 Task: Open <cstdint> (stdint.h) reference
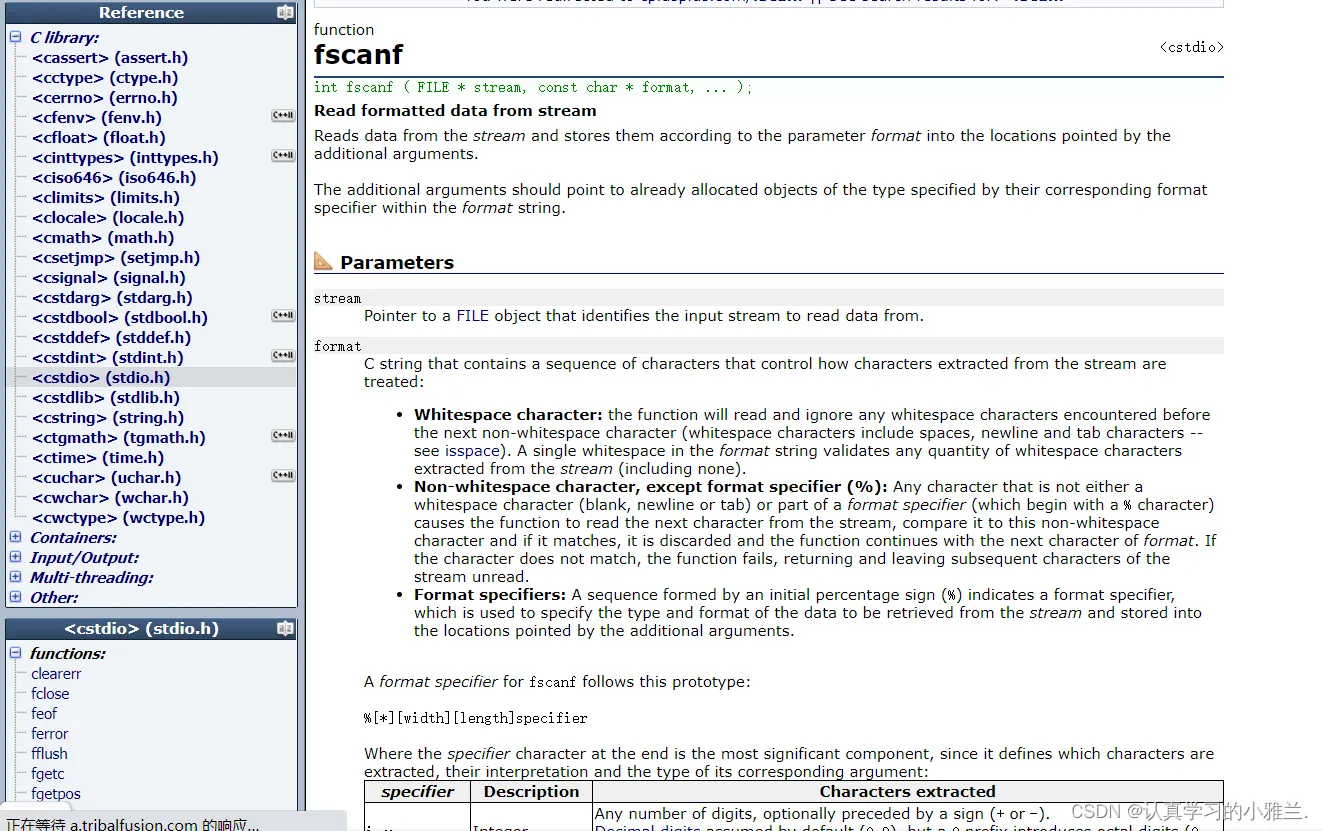(x=108, y=358)
